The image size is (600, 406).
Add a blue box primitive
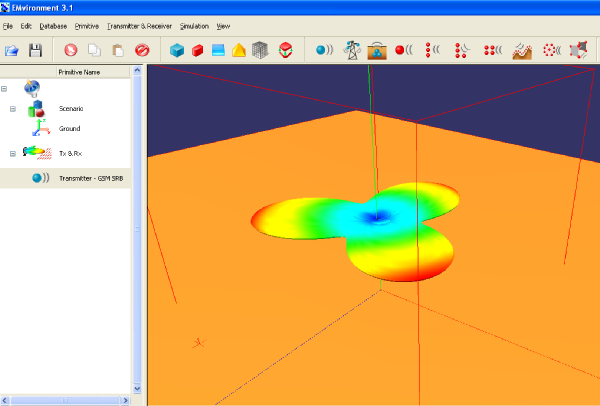point(177,49)
